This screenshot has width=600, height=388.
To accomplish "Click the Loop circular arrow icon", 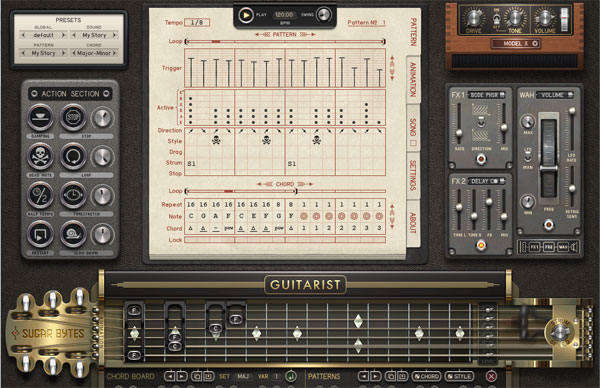I will 73,157.
